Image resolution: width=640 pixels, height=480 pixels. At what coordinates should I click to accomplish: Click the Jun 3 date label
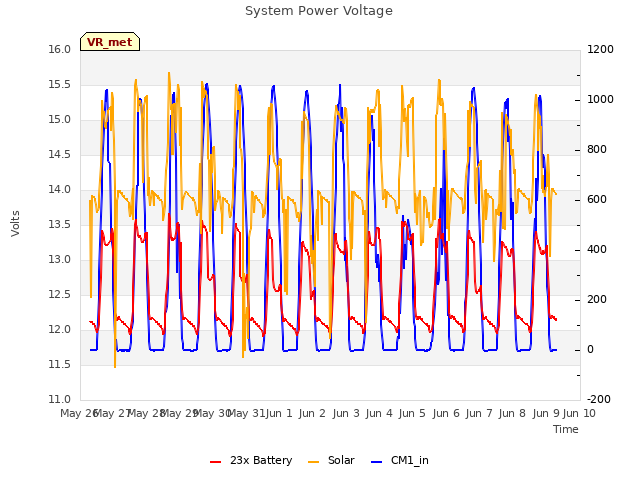tap(346, 413)
